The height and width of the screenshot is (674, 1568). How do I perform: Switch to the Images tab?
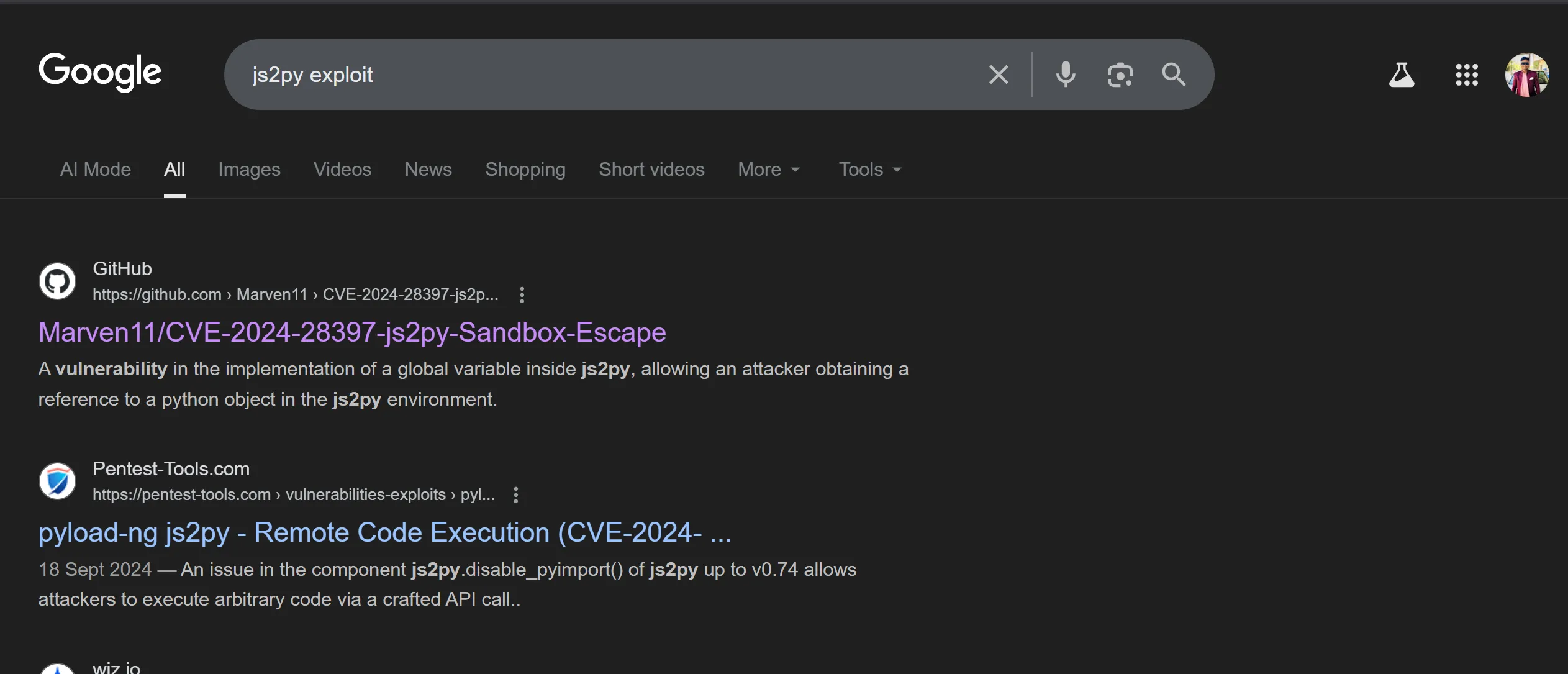(x=249, y=169)
